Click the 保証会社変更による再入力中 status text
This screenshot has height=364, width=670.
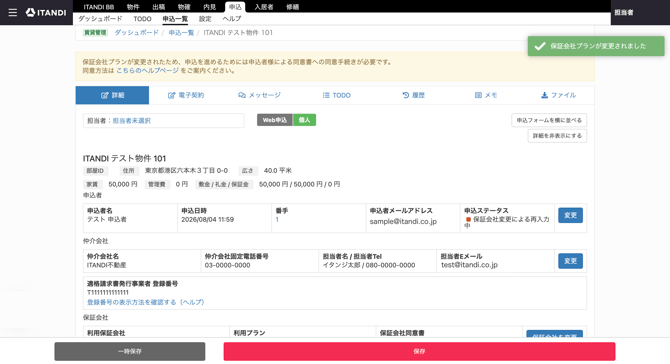[x=507, y=222]
